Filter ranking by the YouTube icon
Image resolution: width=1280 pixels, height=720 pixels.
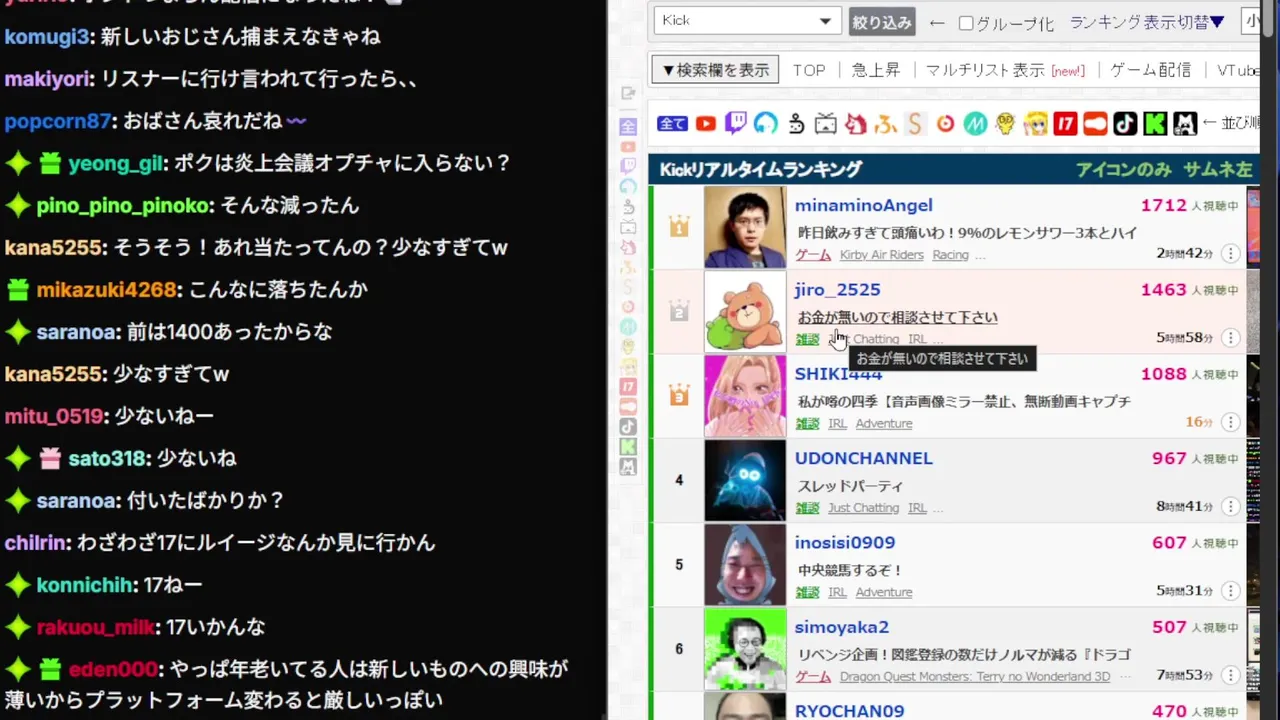tap(706, 124)
